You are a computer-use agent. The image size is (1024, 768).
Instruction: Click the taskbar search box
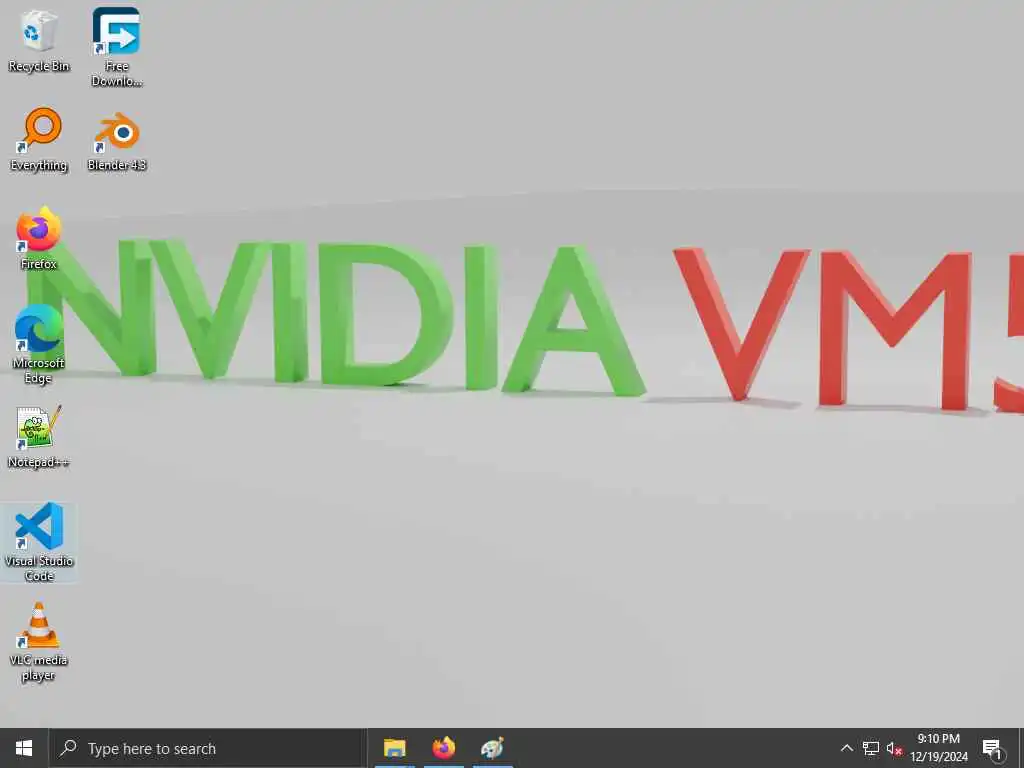pos(208,748)
